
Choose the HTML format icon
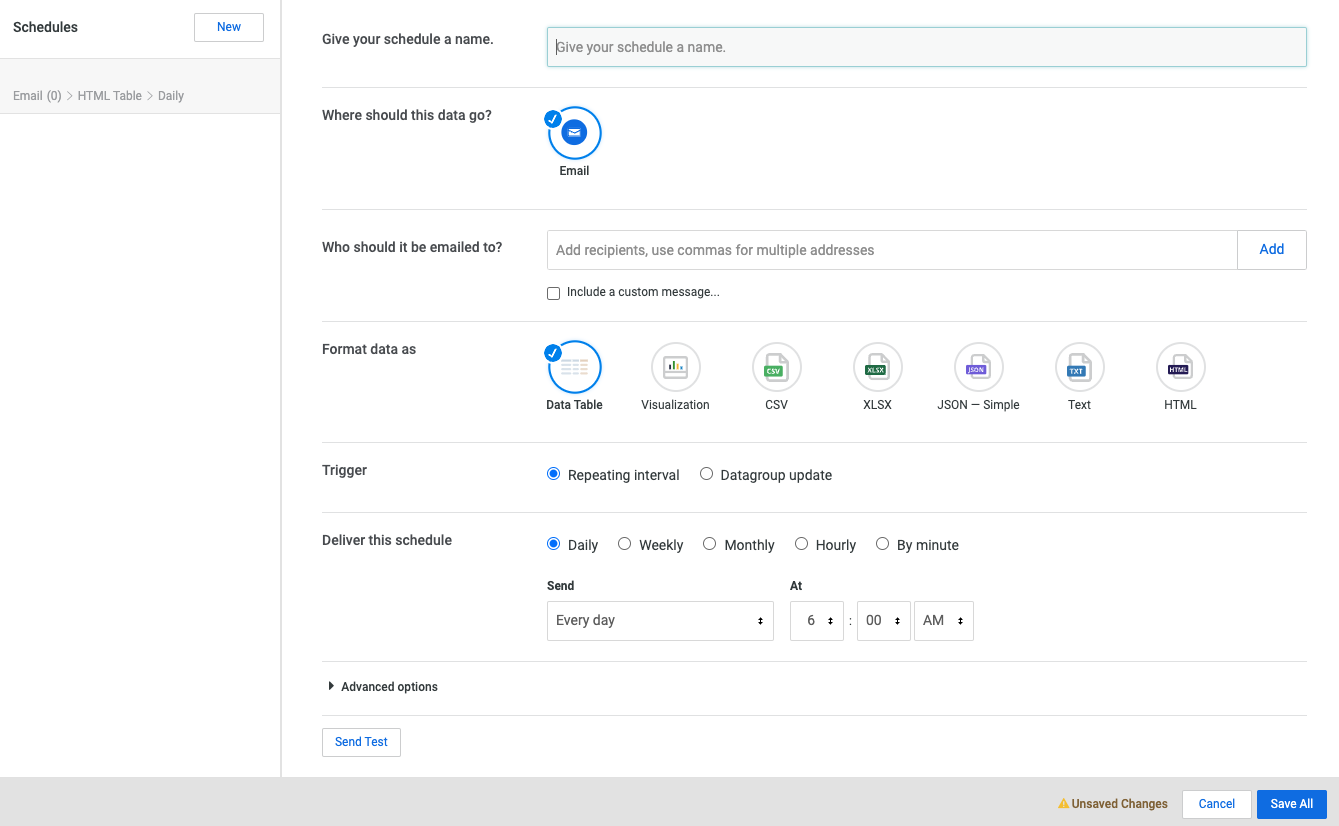[1180, 367]
